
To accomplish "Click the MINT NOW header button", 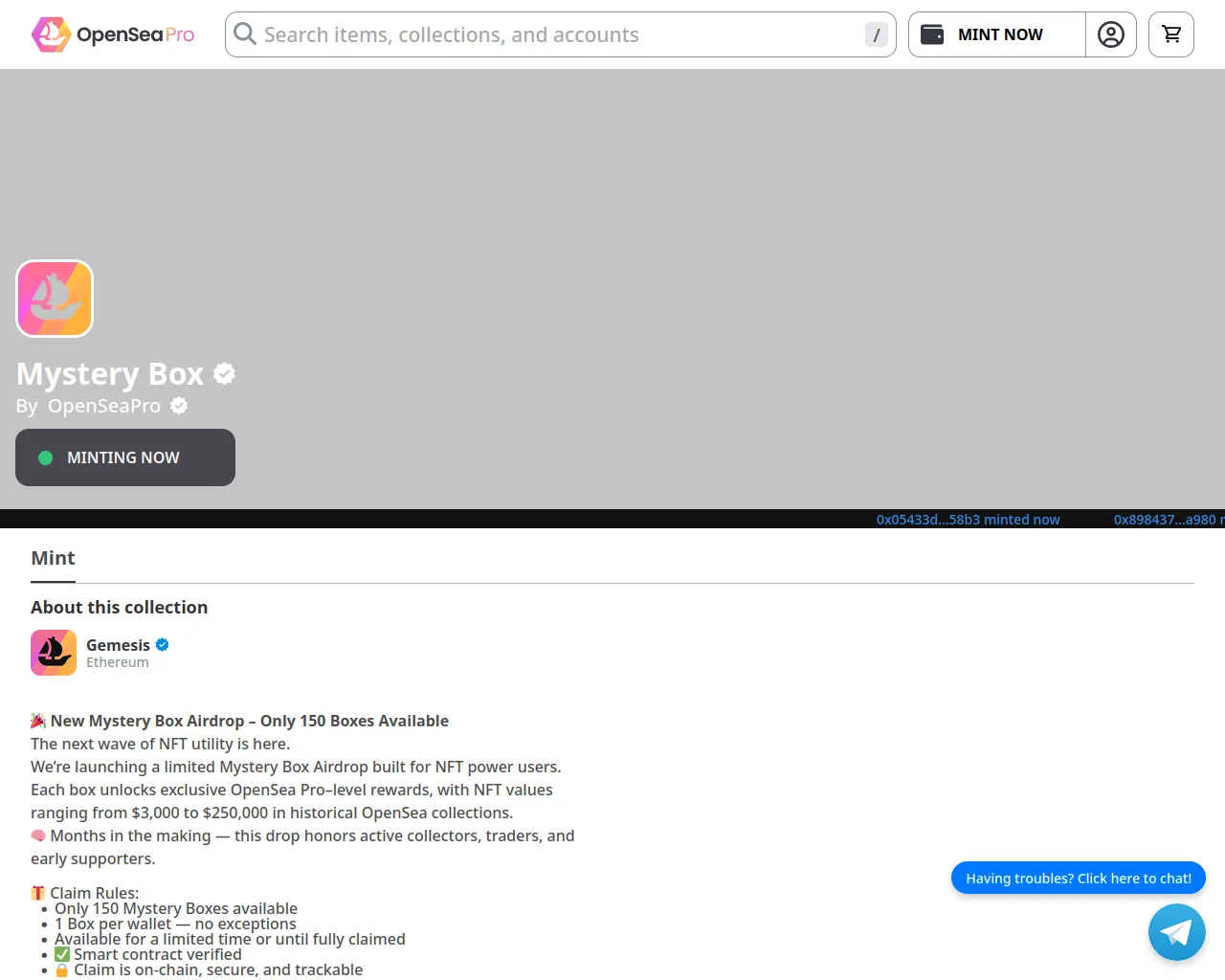I will [997, 34].
